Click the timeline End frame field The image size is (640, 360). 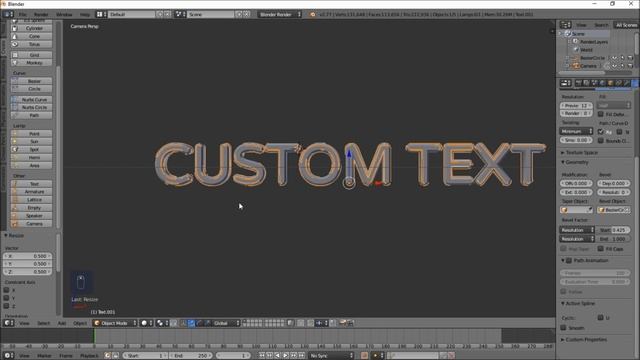pyautogui.click(x=190, y=356)
